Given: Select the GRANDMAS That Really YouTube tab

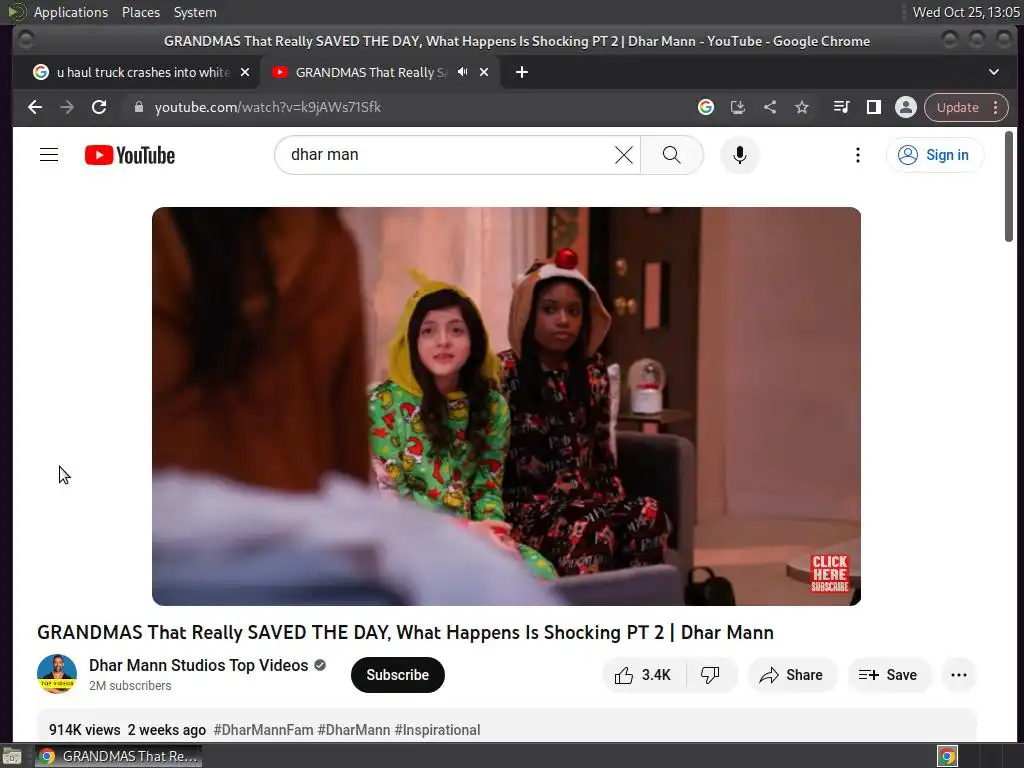Looking at the screenshot, I should (x=370, y=72).
